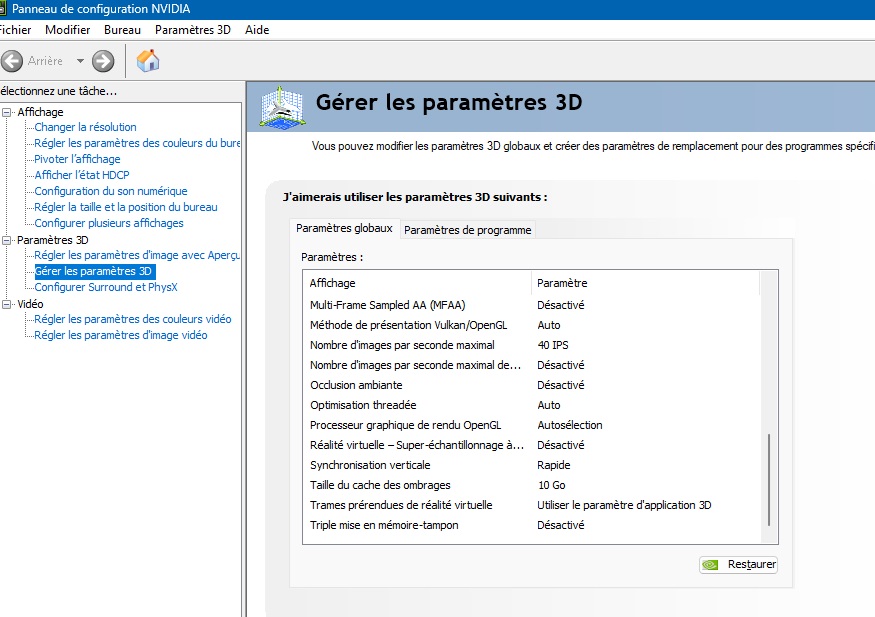Click the 10 Go value
Viewport: 875px width, 617px height.
point(552,486)
